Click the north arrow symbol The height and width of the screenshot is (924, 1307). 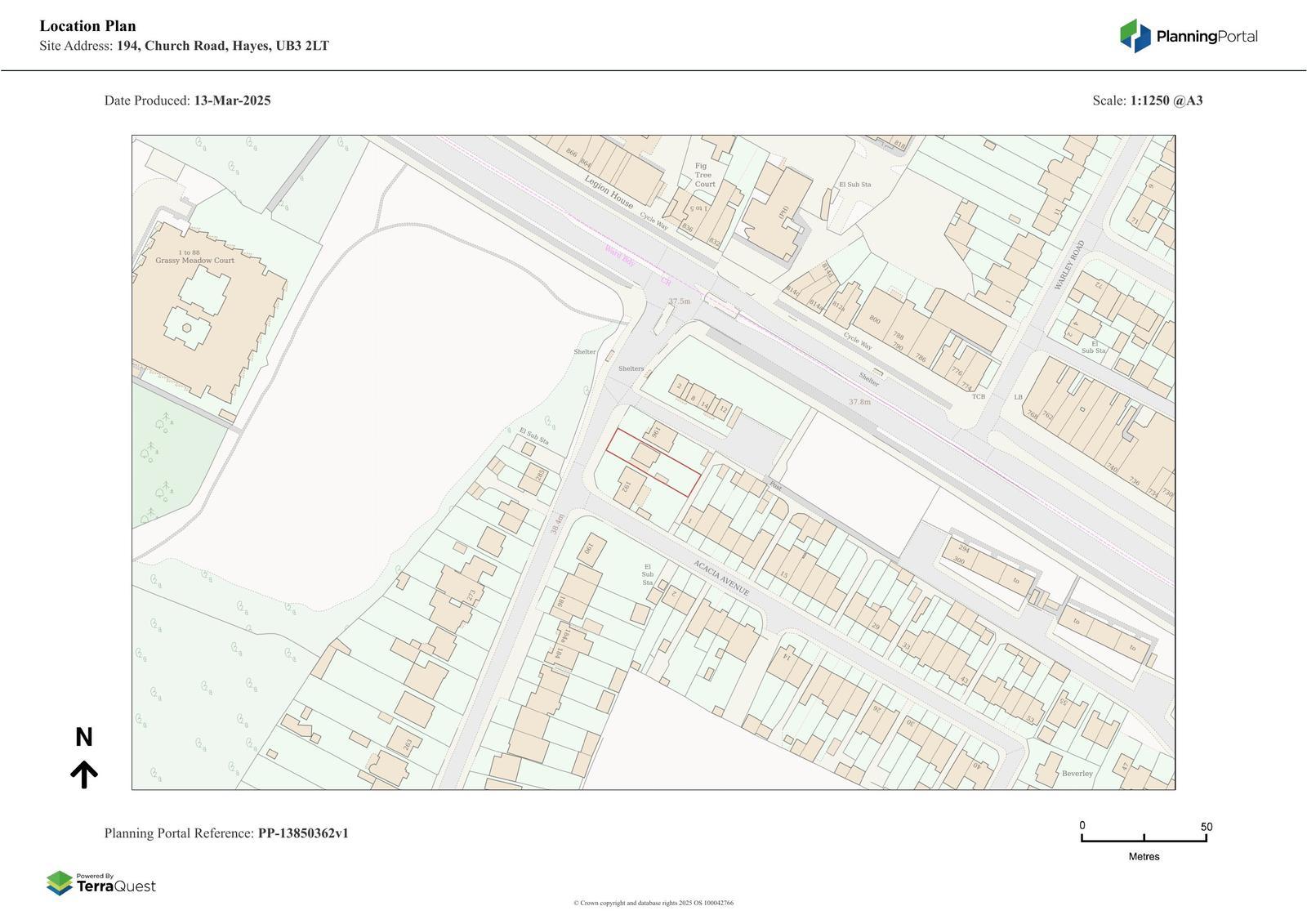click(83, 774)
